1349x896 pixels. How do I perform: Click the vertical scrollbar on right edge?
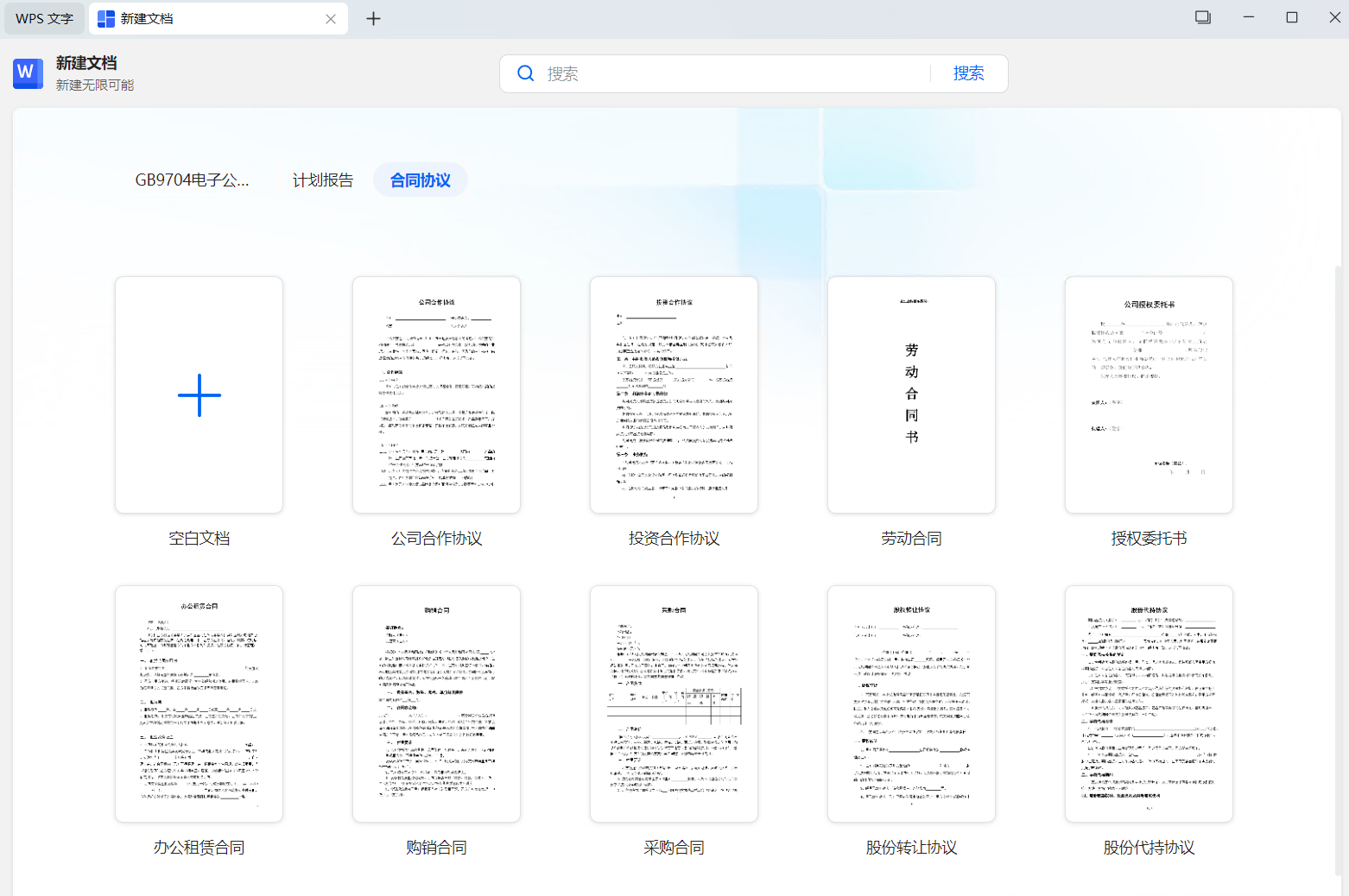(x=1339, y=570)
